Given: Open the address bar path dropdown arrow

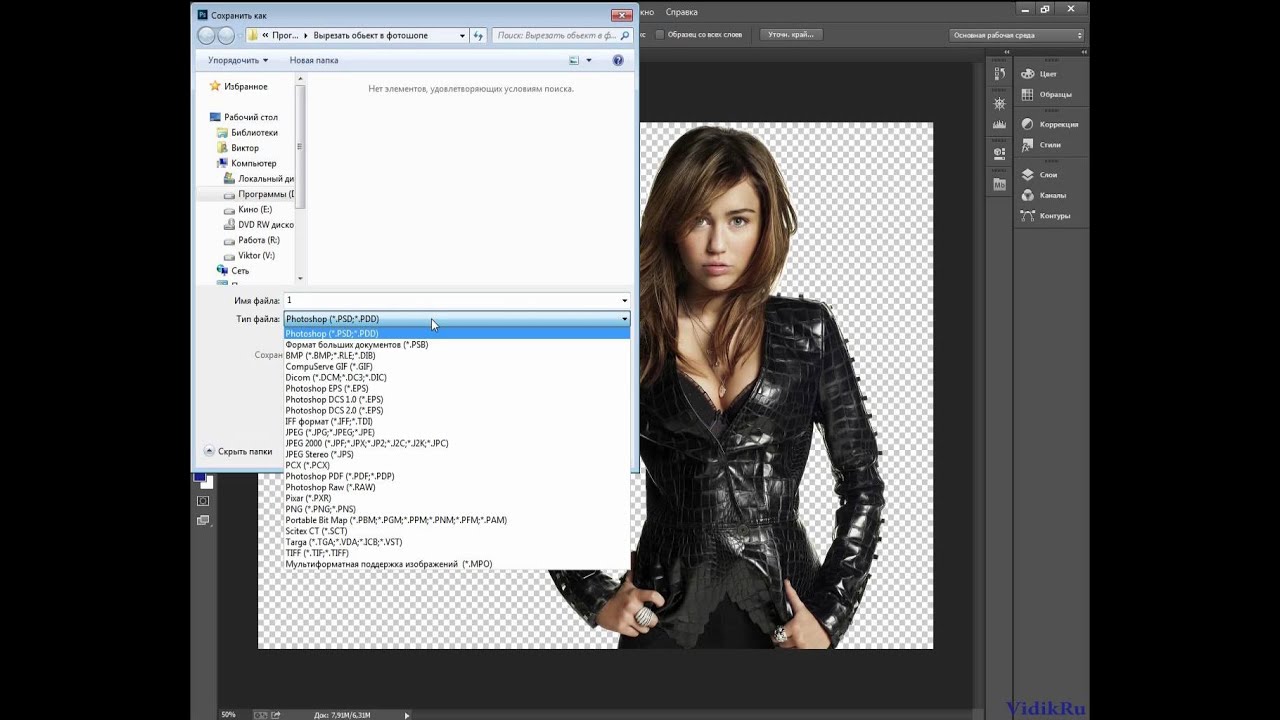Looking at the screenshot, I should (x=462, y=35).
